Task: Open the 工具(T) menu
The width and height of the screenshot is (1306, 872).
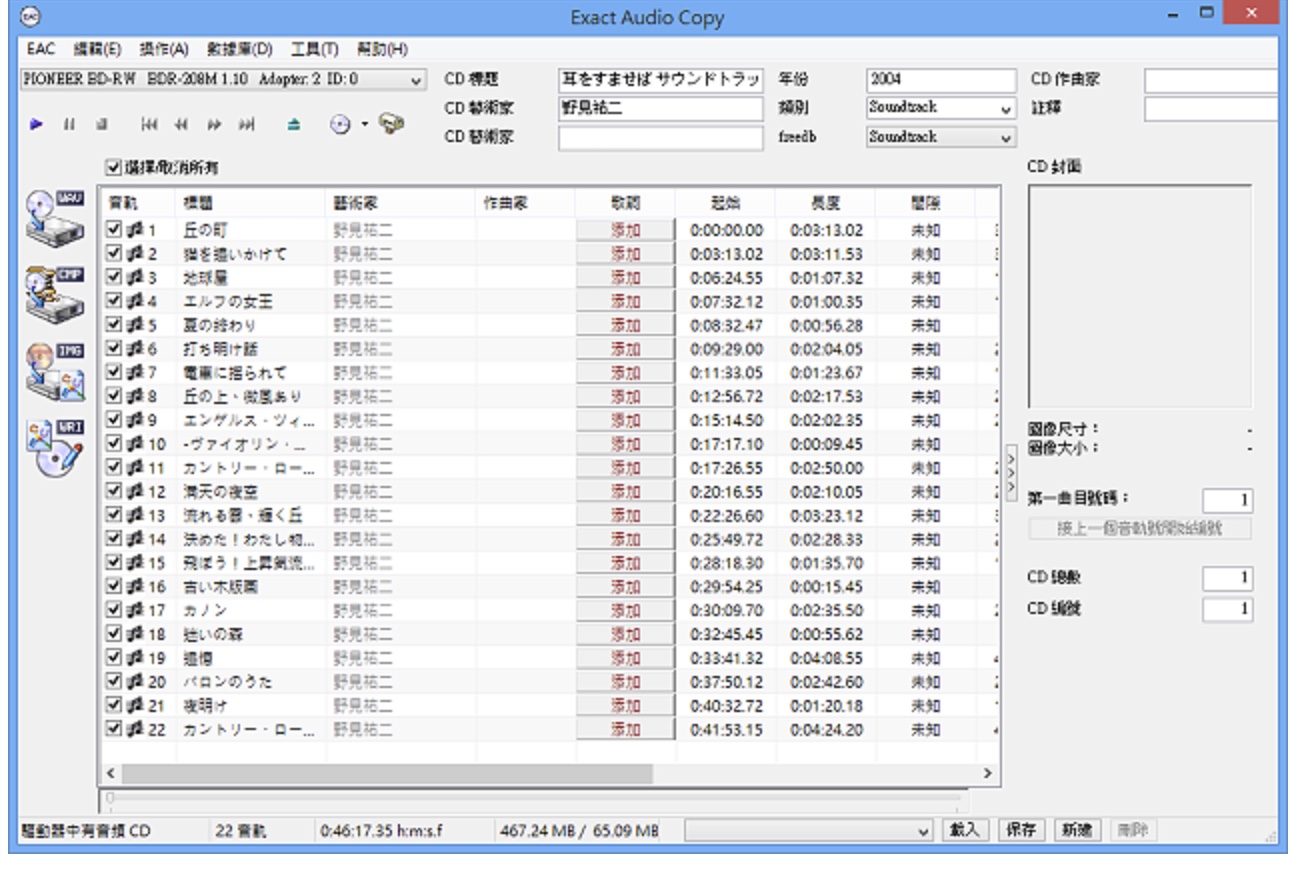Action: click(x=315, y=49)
